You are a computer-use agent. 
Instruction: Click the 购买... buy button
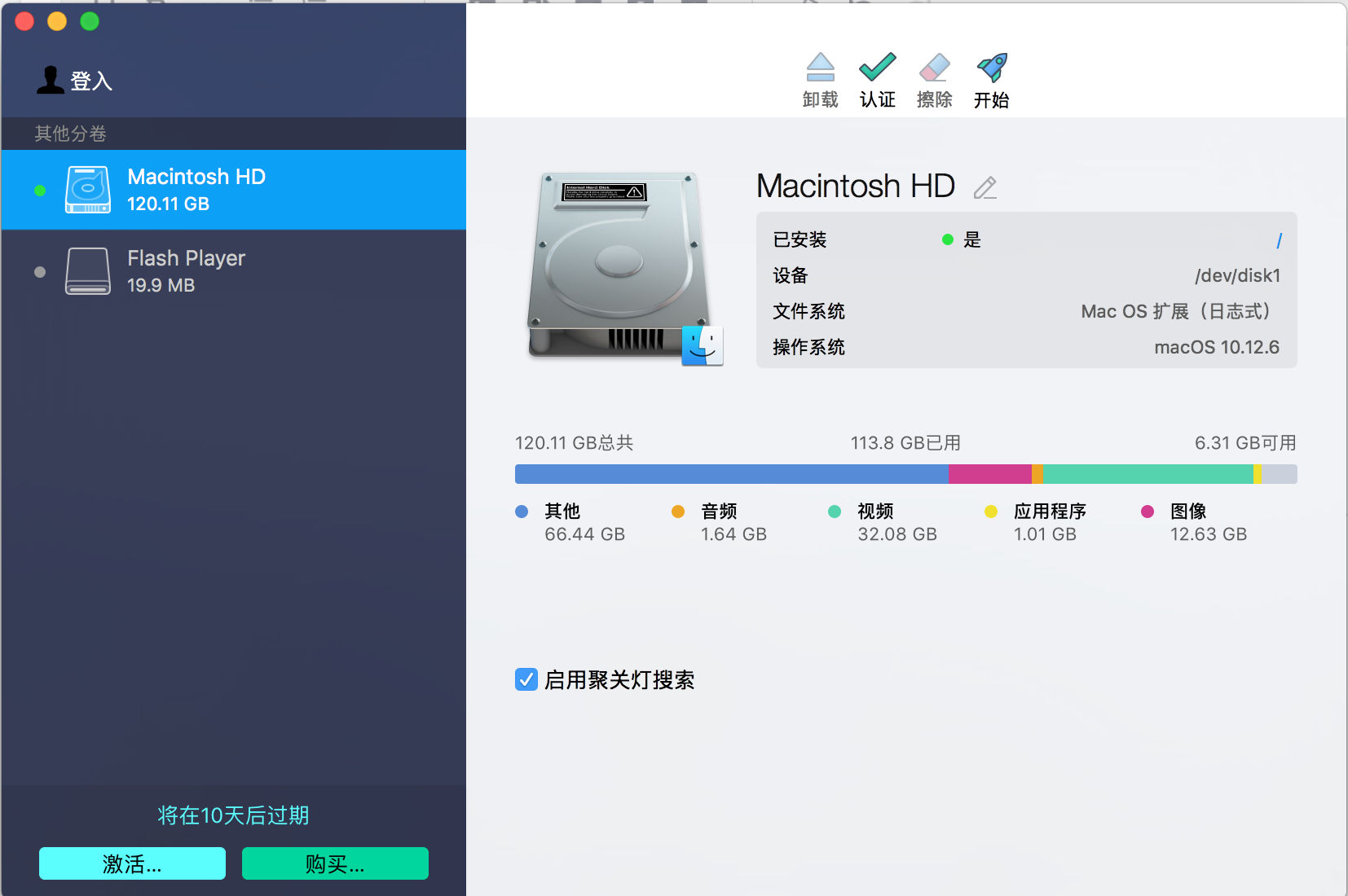[x=335, y=863]
